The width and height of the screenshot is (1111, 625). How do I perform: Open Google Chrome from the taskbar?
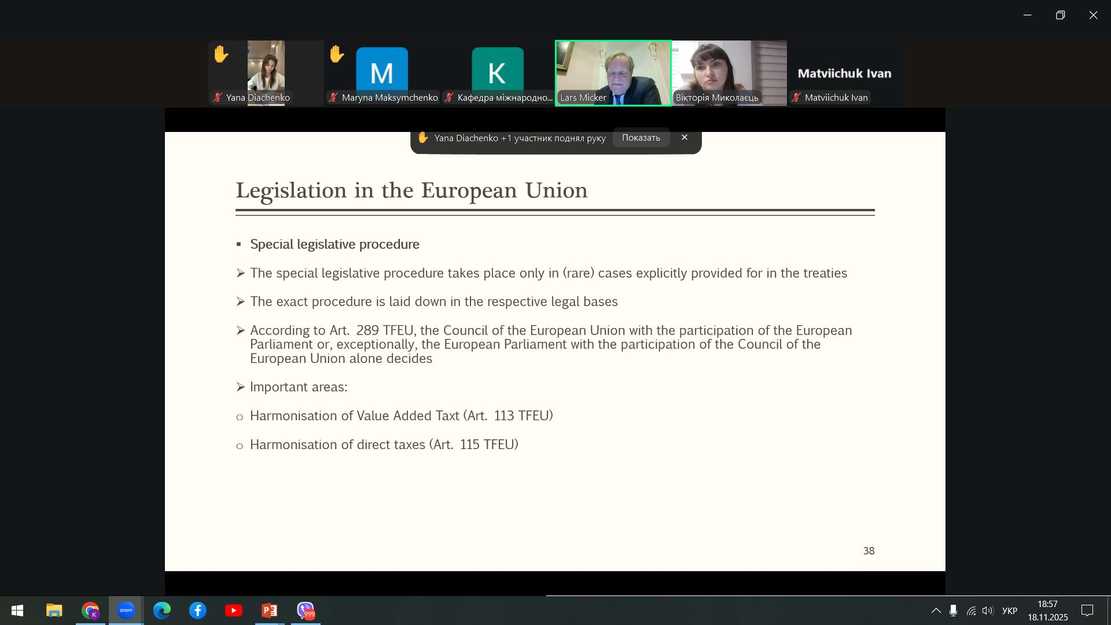pyautogui.click(x=90, y=611)
